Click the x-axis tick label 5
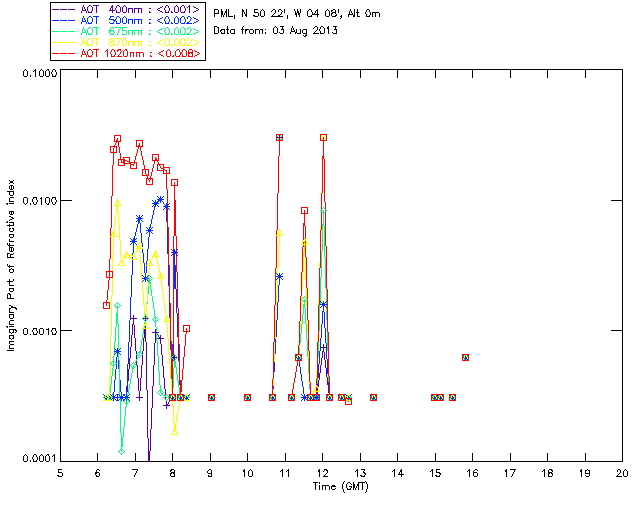Viewport: 640px width, 512px height. coord(60,473)
